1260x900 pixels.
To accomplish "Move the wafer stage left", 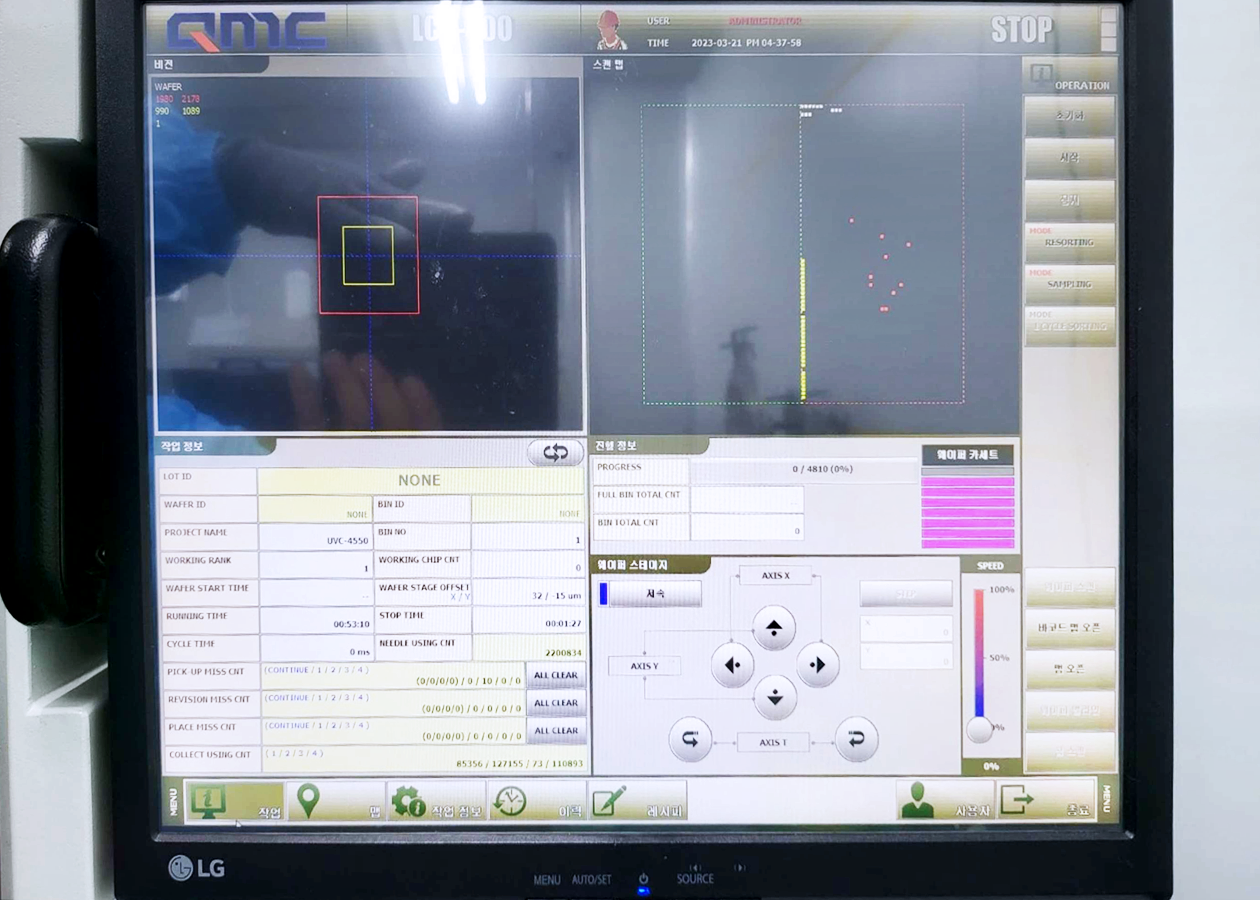I will 732,665.
